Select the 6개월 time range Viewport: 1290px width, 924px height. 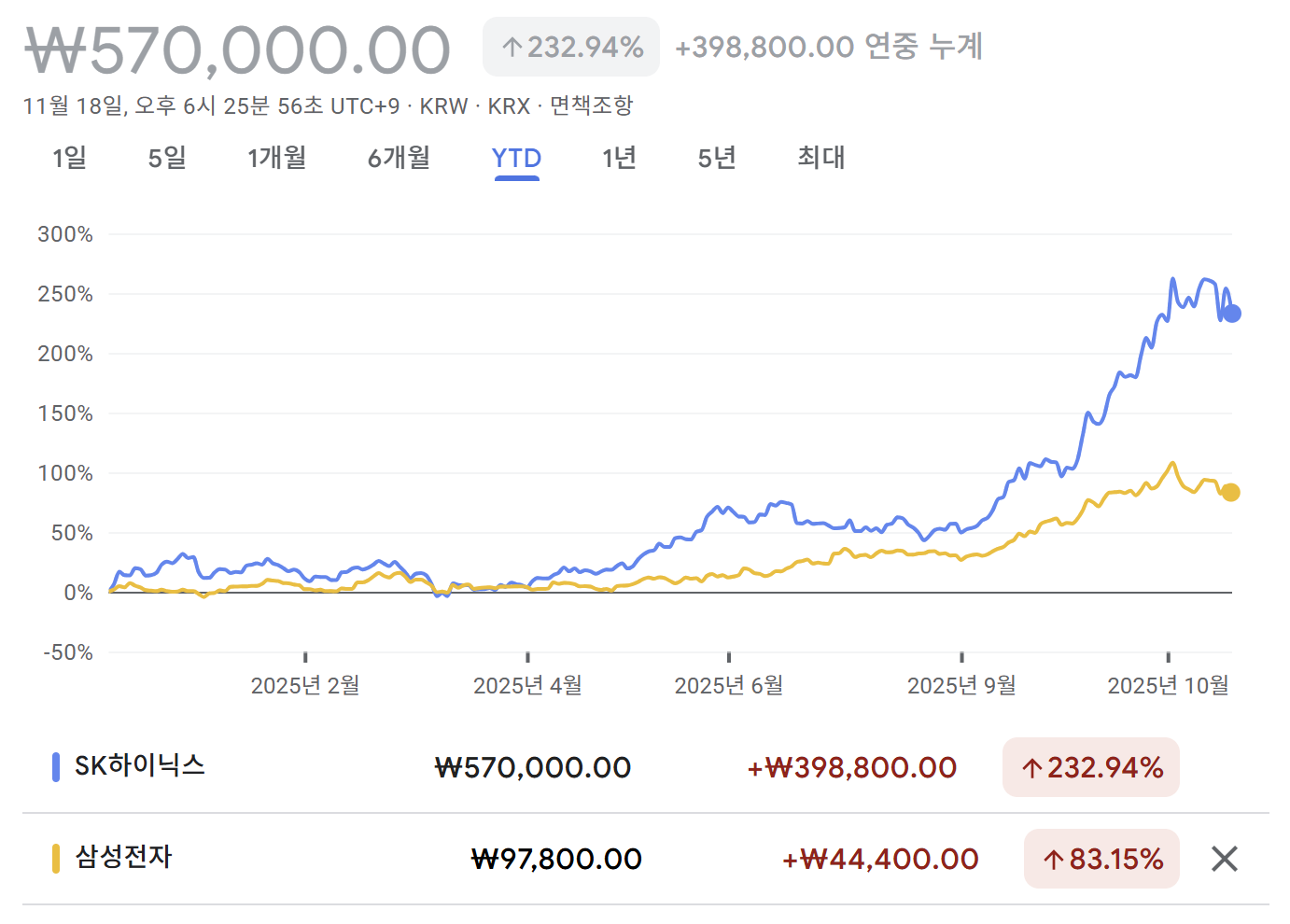point(399,158)
